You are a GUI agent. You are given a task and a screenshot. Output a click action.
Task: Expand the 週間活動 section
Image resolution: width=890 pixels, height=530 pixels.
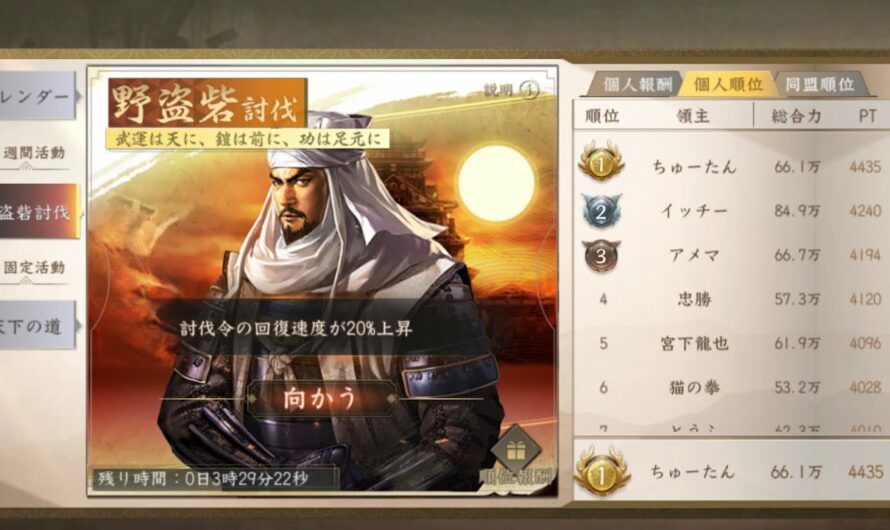(x=34, y=154)
